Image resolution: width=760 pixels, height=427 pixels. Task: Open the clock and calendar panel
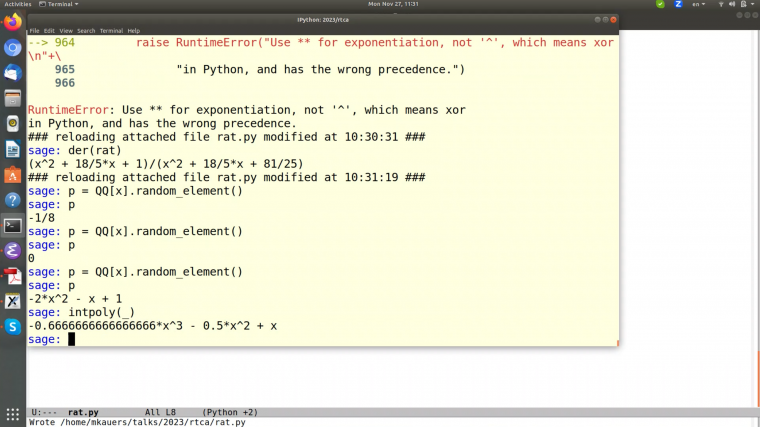click(x=391, y=4)
